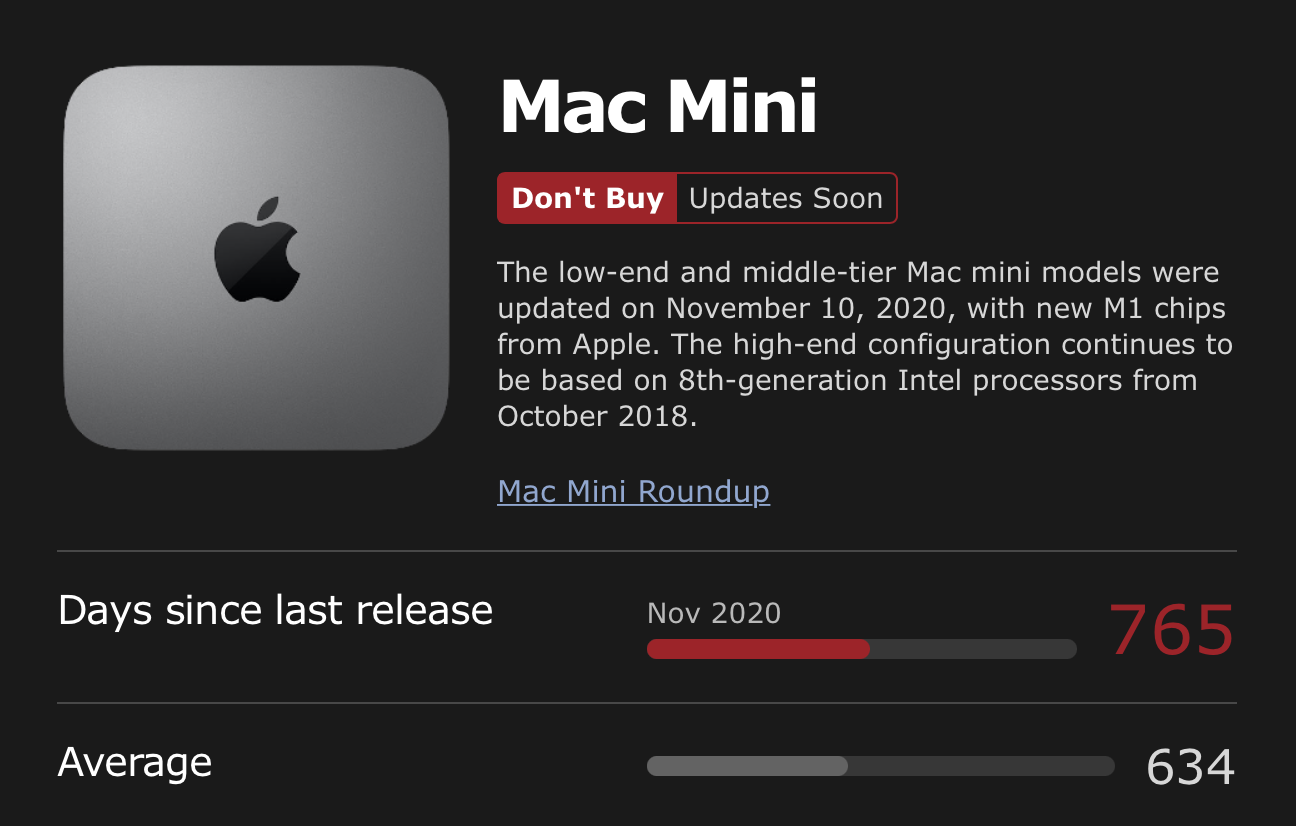The height and width of the screenshot is (826, 1296).
Task: Click the Mac Mini heading
Action: (x=658, y=106)
